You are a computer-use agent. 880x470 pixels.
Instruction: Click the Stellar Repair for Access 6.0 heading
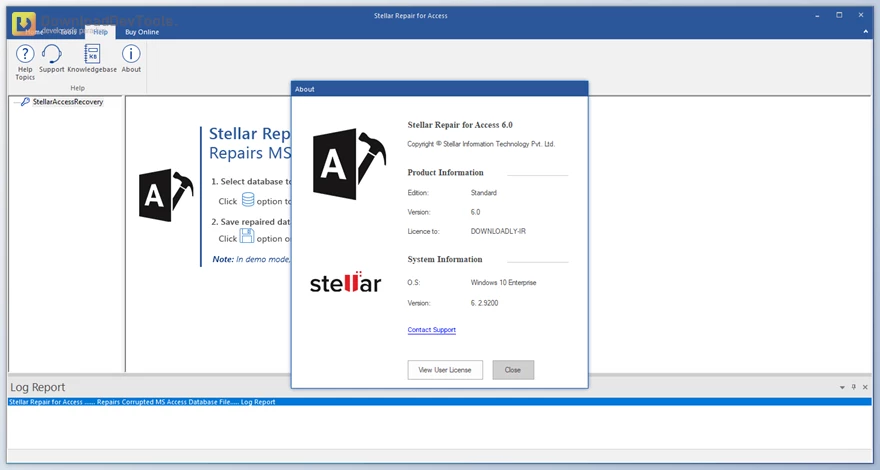click(x=460, y=125)
